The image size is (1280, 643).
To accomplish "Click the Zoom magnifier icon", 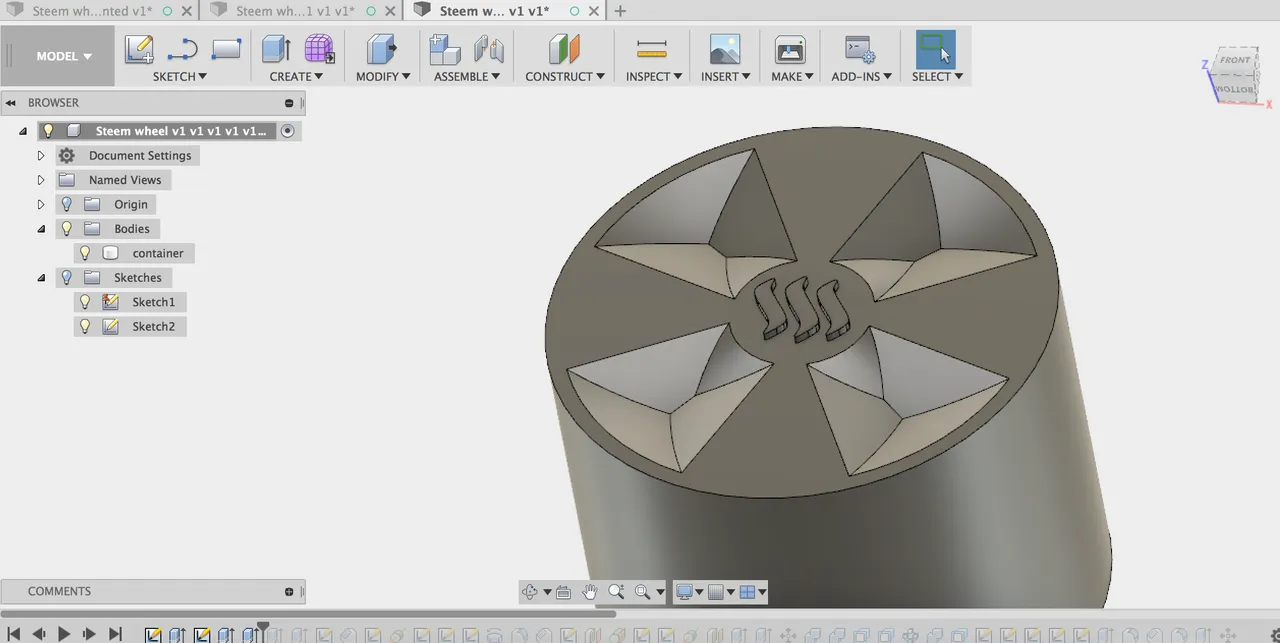I will tap(616, 592).
